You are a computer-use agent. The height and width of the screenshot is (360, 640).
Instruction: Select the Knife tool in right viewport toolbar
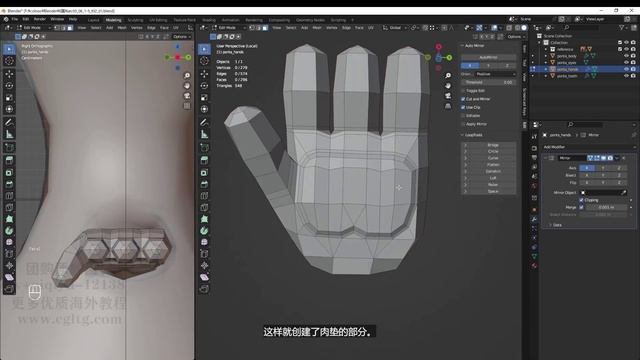pos(204,207)
